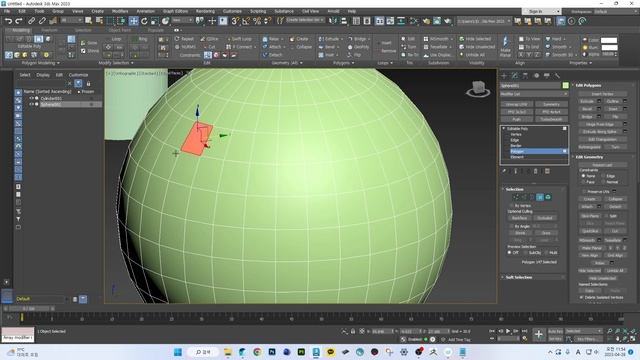Click the Symmetry modifier button
640x360 pixels.
551,104
